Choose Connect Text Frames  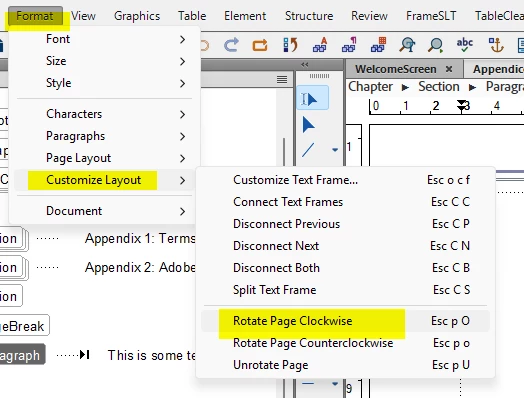click(346, 202)
